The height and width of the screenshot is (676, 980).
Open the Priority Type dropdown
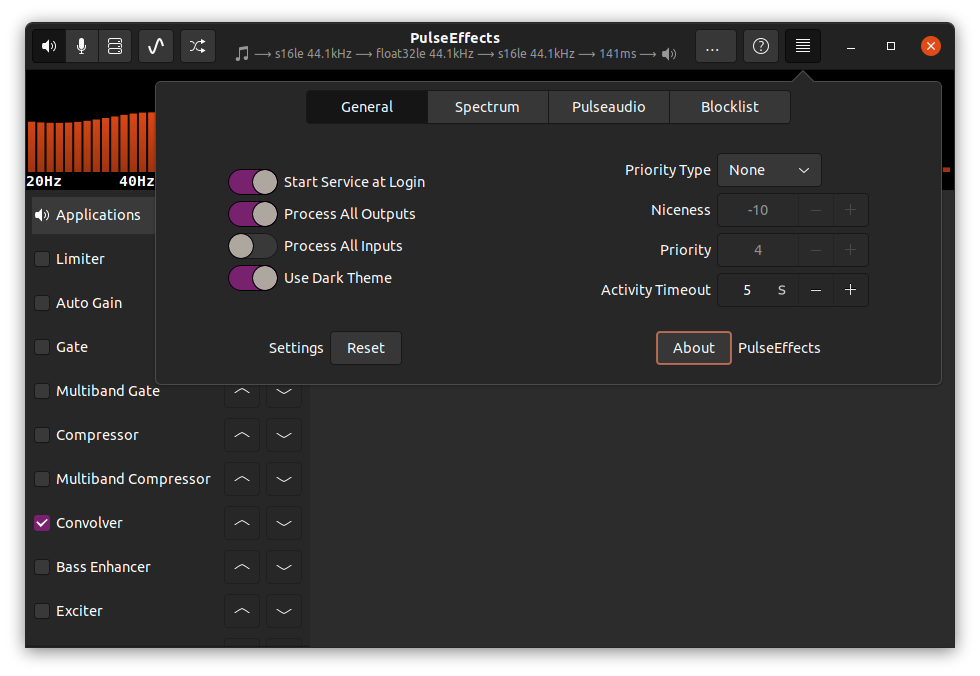[x=769, y=170]
